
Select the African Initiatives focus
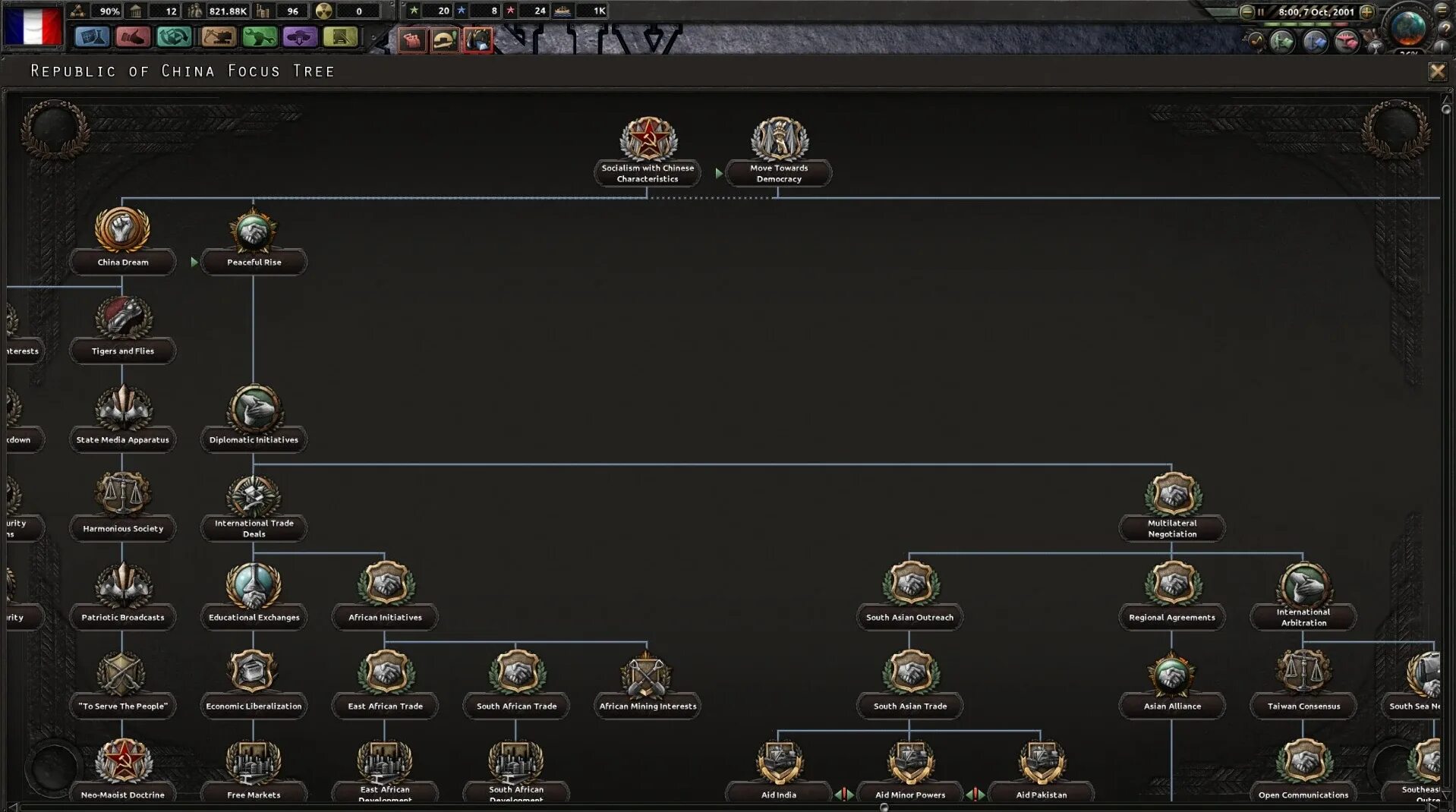385,595
